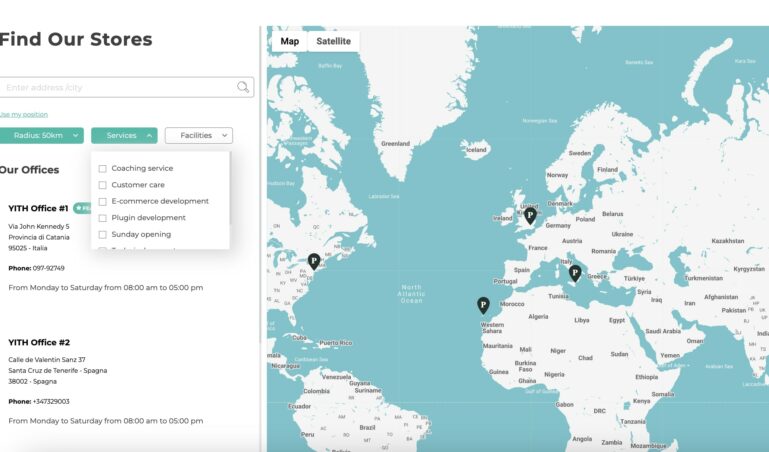Expand the Facilities dropdown
The height and width of the screenshot is (452, 769).
[199, 135]
